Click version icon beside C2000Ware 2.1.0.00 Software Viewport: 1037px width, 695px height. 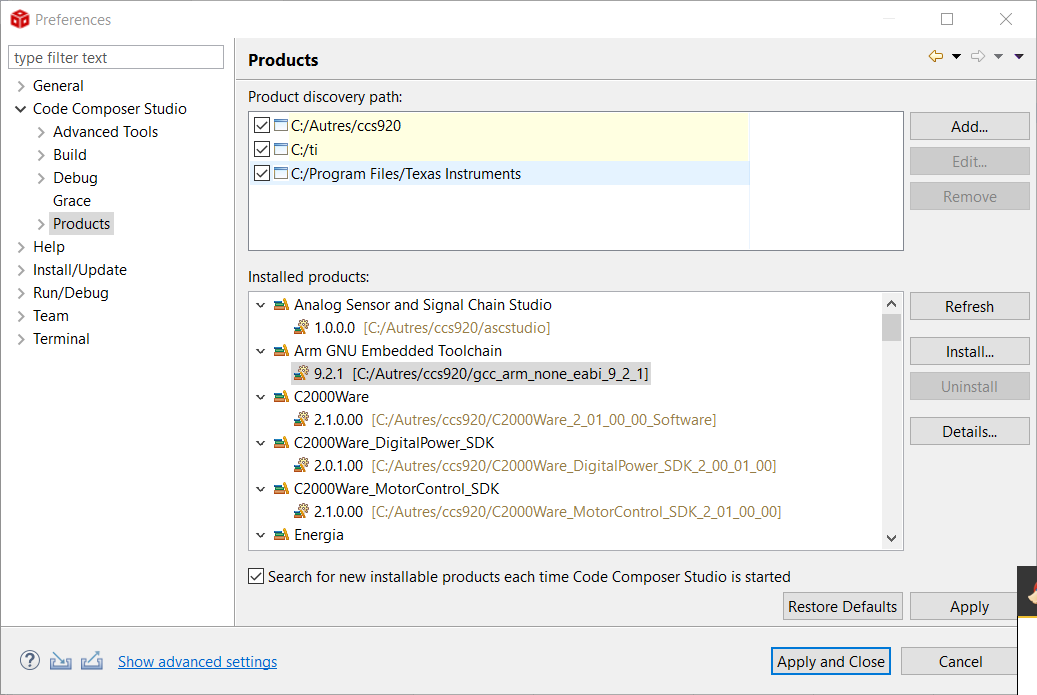point(302,419)
